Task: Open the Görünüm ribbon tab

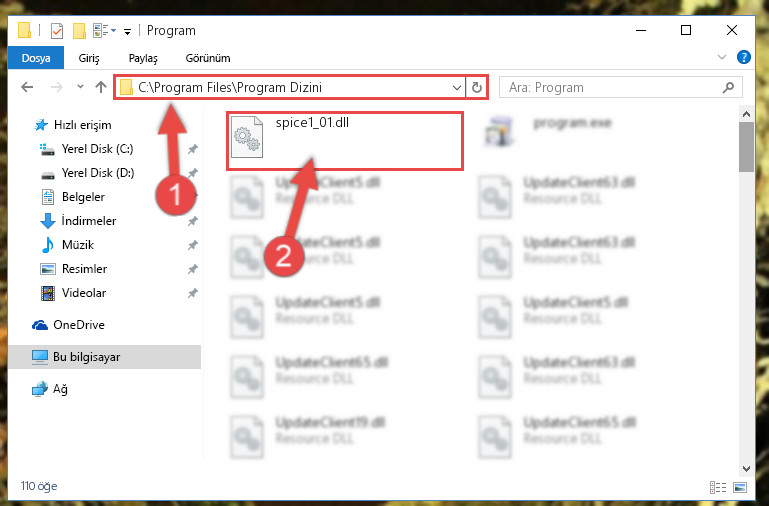Action: point(208,58)
